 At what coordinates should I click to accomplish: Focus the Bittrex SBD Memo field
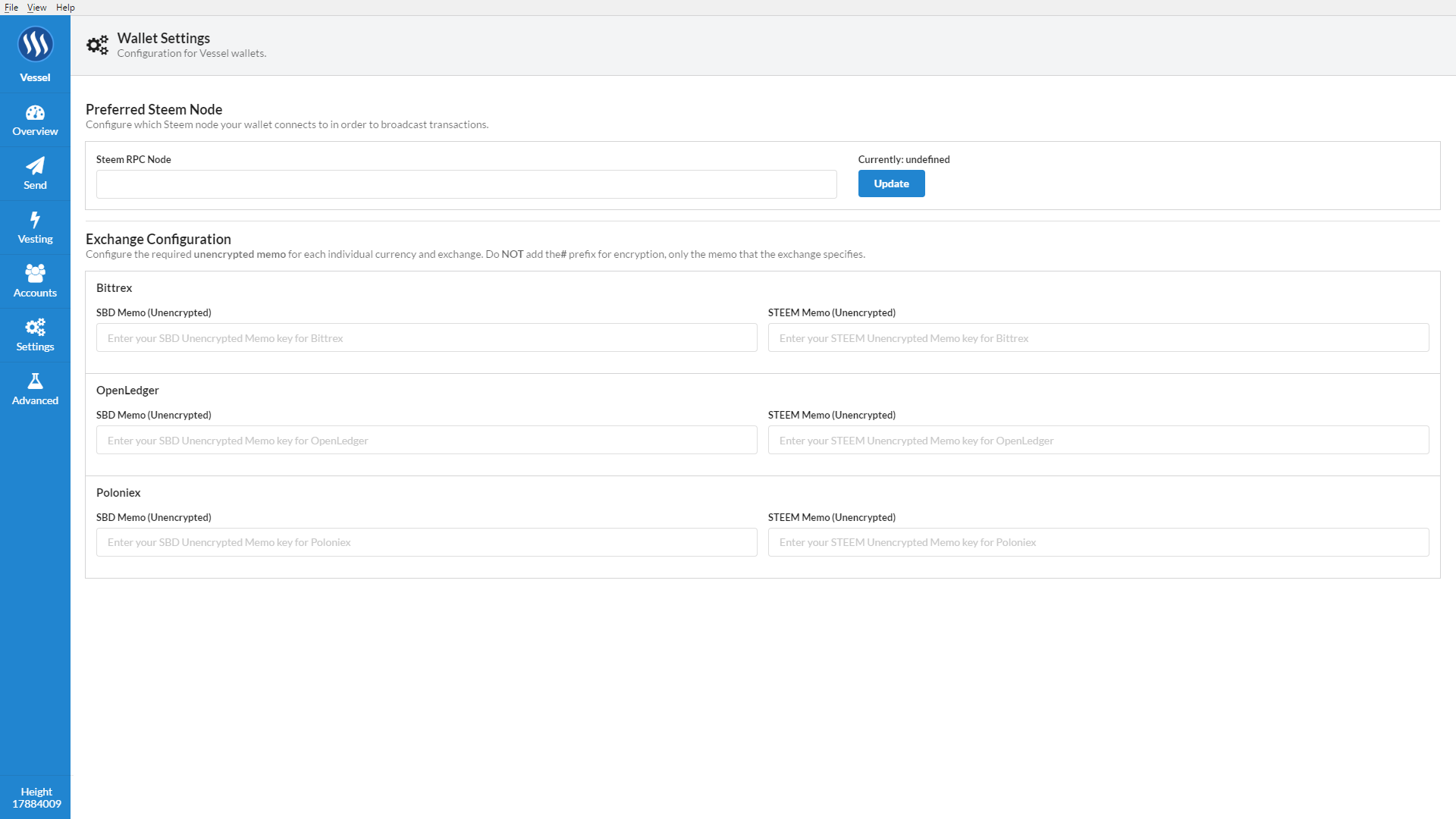(426, 338)
